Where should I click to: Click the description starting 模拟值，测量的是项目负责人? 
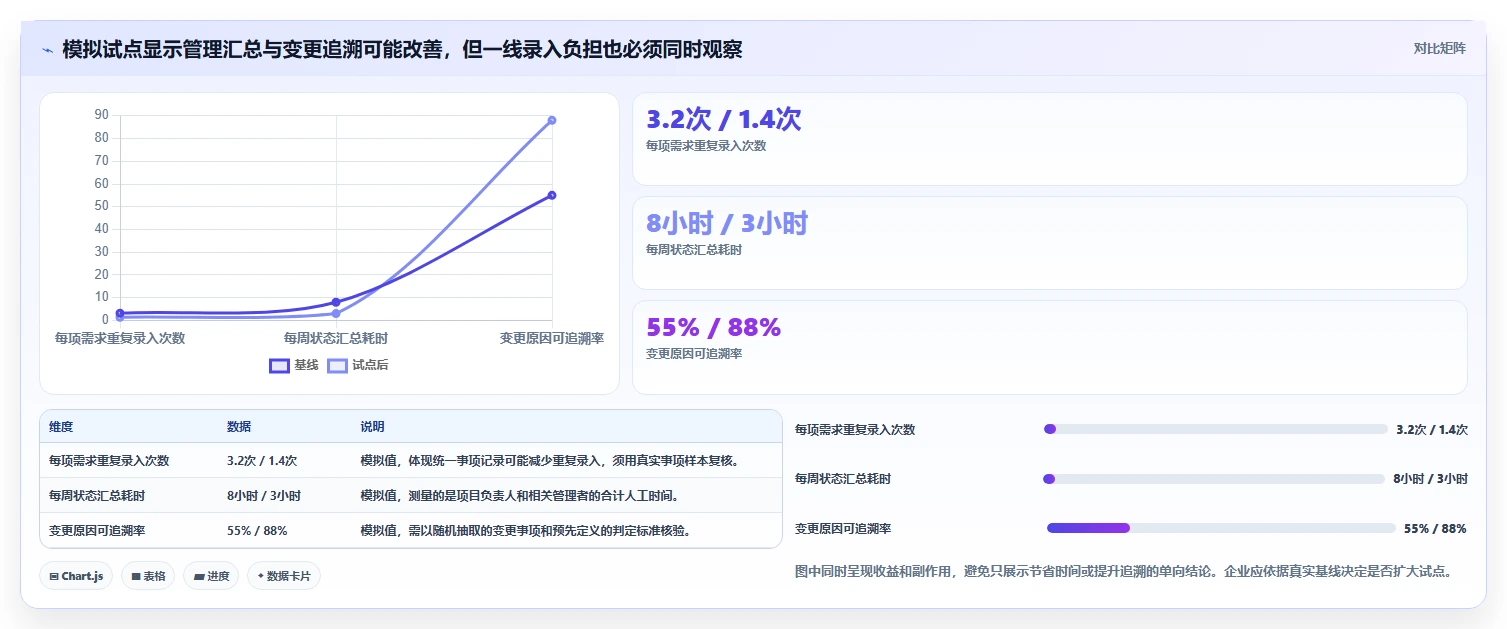tap(520, 495)
